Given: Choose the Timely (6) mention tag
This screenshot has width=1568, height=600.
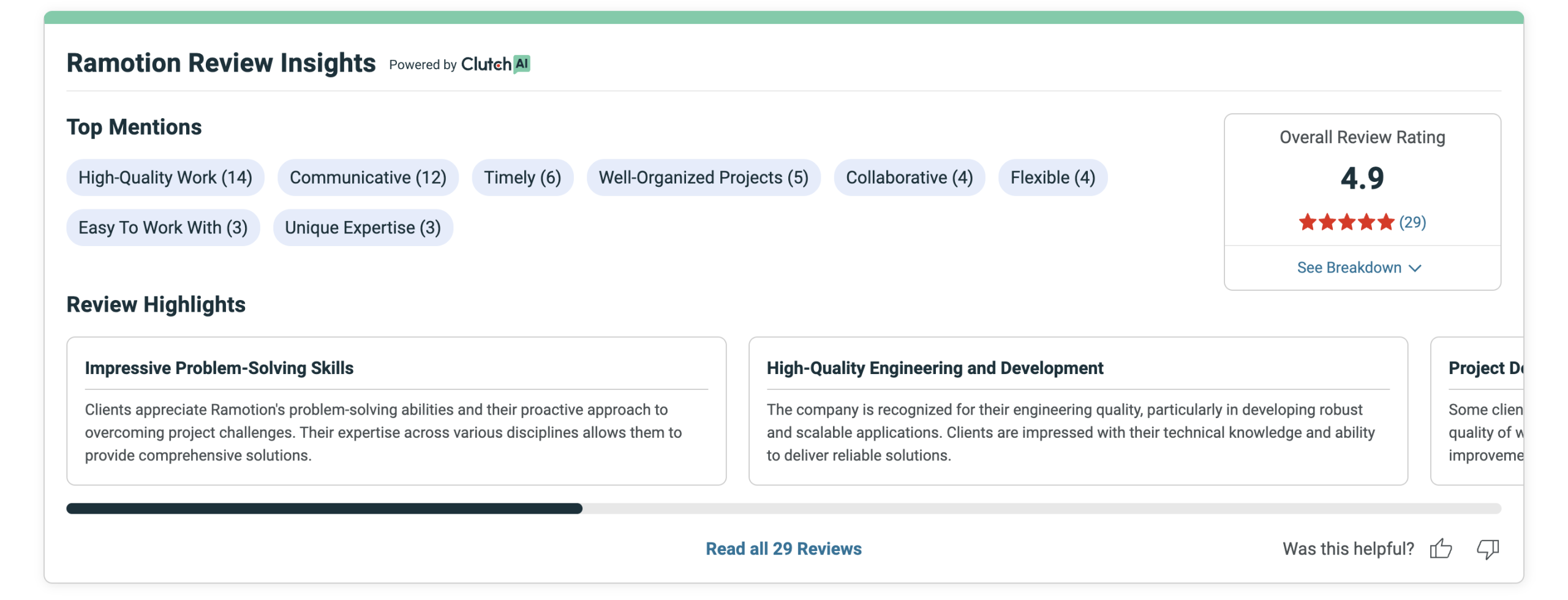Looking at the screenshot, I should [522, 178].
